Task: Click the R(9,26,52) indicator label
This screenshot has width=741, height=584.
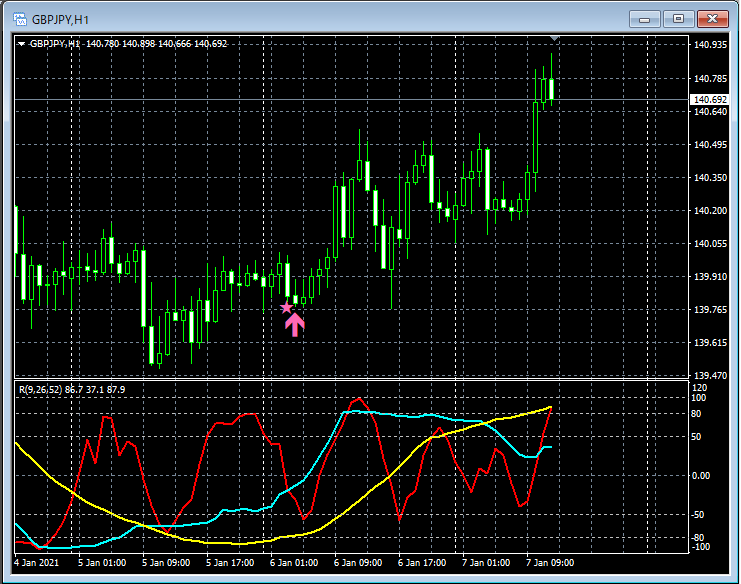Action: click(x=48, y=389)
